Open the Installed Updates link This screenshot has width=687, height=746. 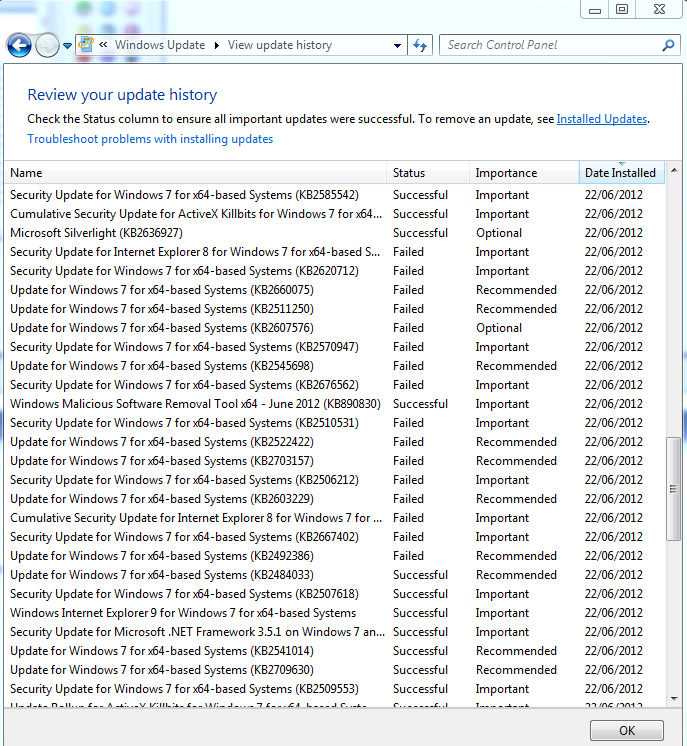click(602, 119)
